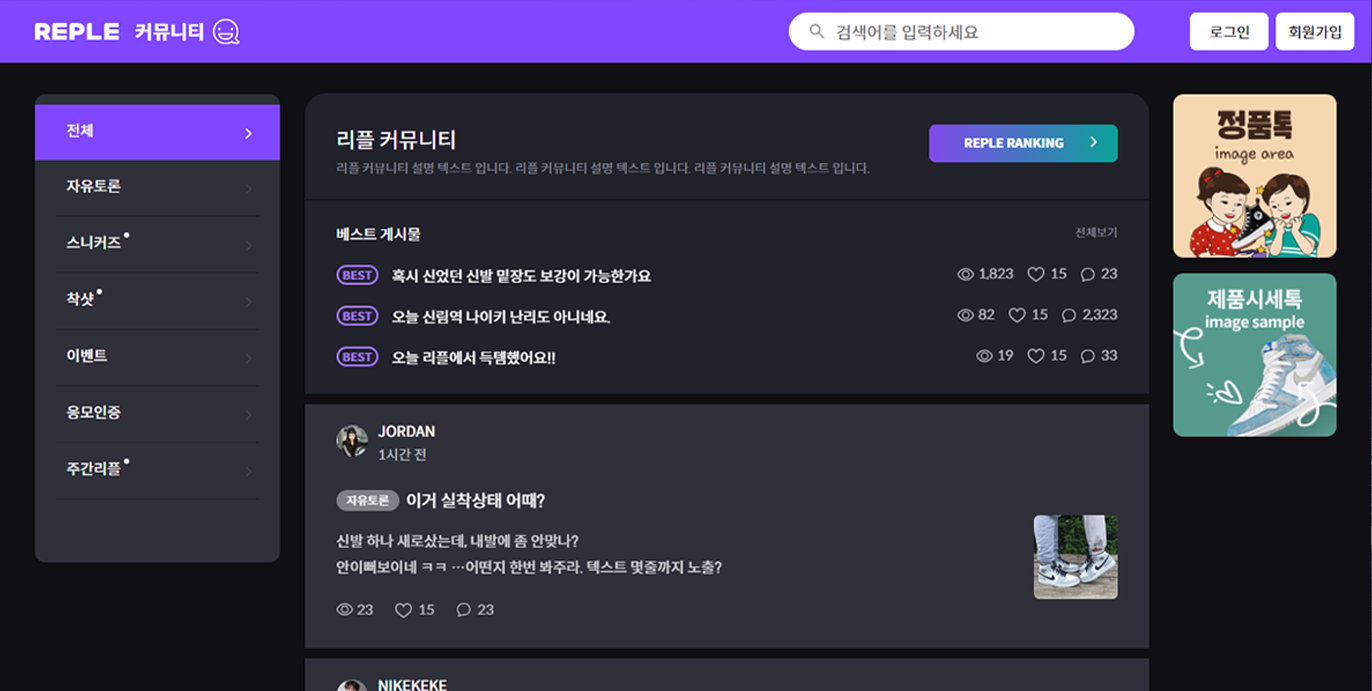Click the 로그인 button
This screenshot has width=1372, height=691.
[1228, 32]
